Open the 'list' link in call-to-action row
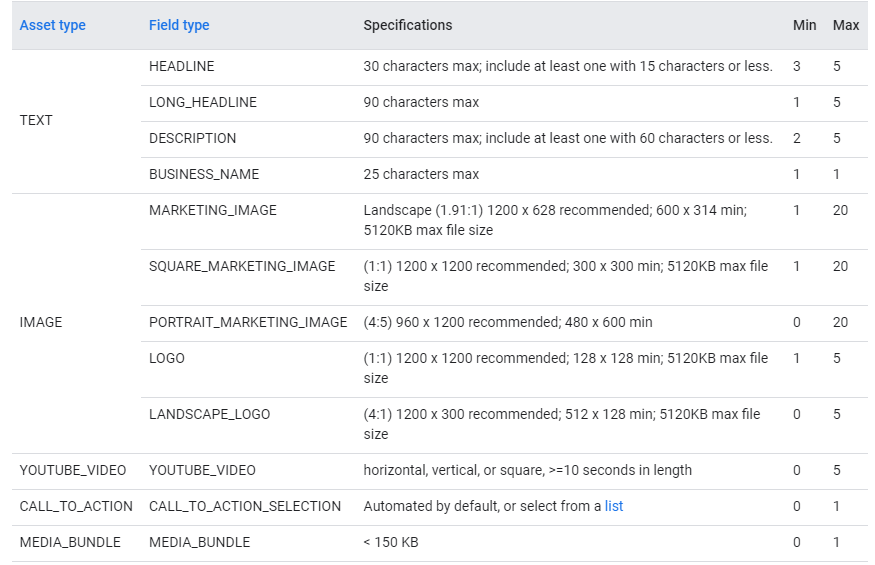Screen dimensions: 875x565 point(614,506)
